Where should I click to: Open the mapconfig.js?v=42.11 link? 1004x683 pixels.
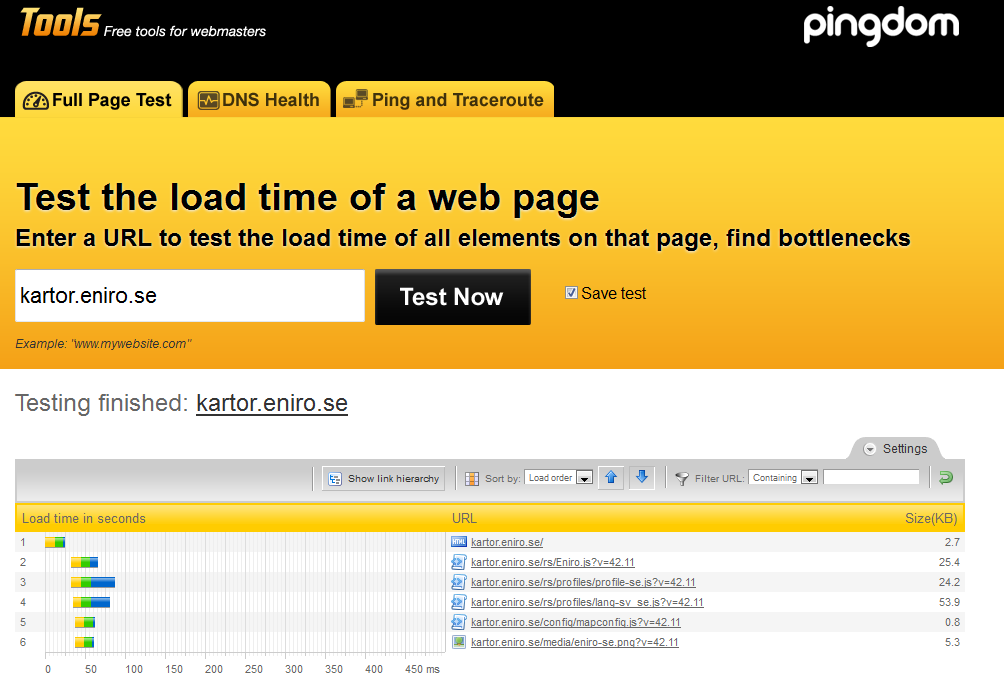click(x=576, y=622)
